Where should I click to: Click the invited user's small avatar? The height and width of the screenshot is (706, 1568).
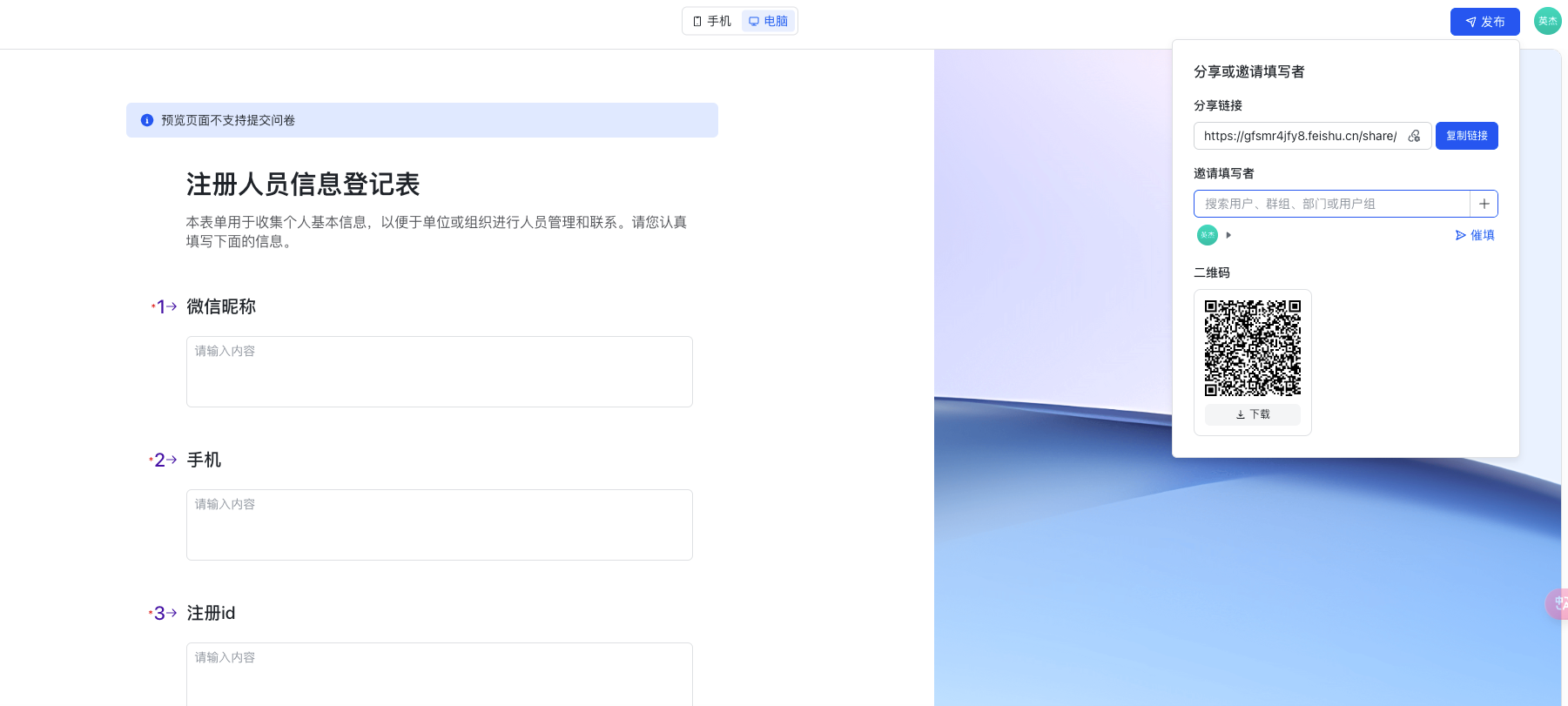pyautogui.click(x=1208, y=235)
